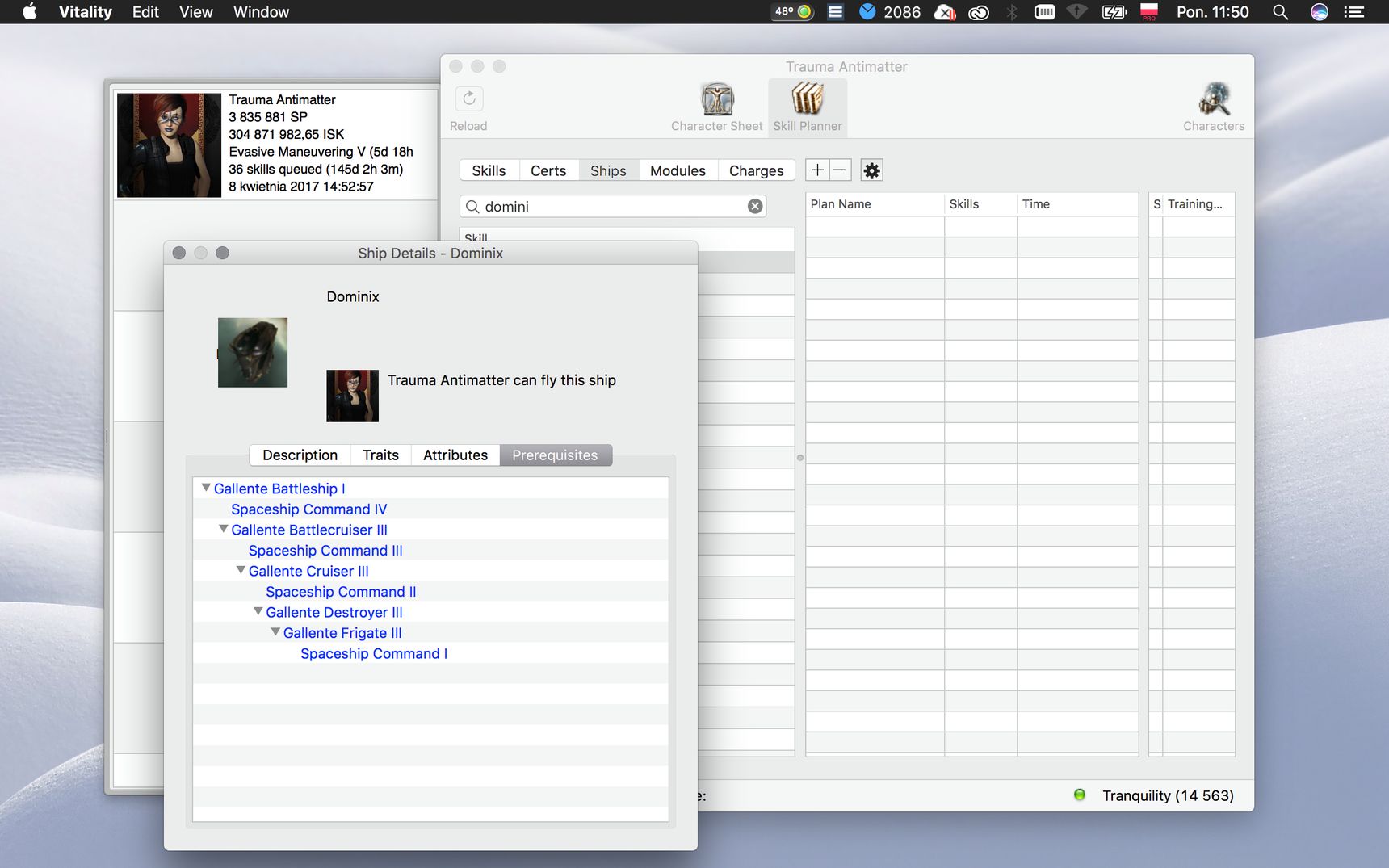
Task: Collapse the Gallente Battleship I tree node
Action: coord(206,488)
